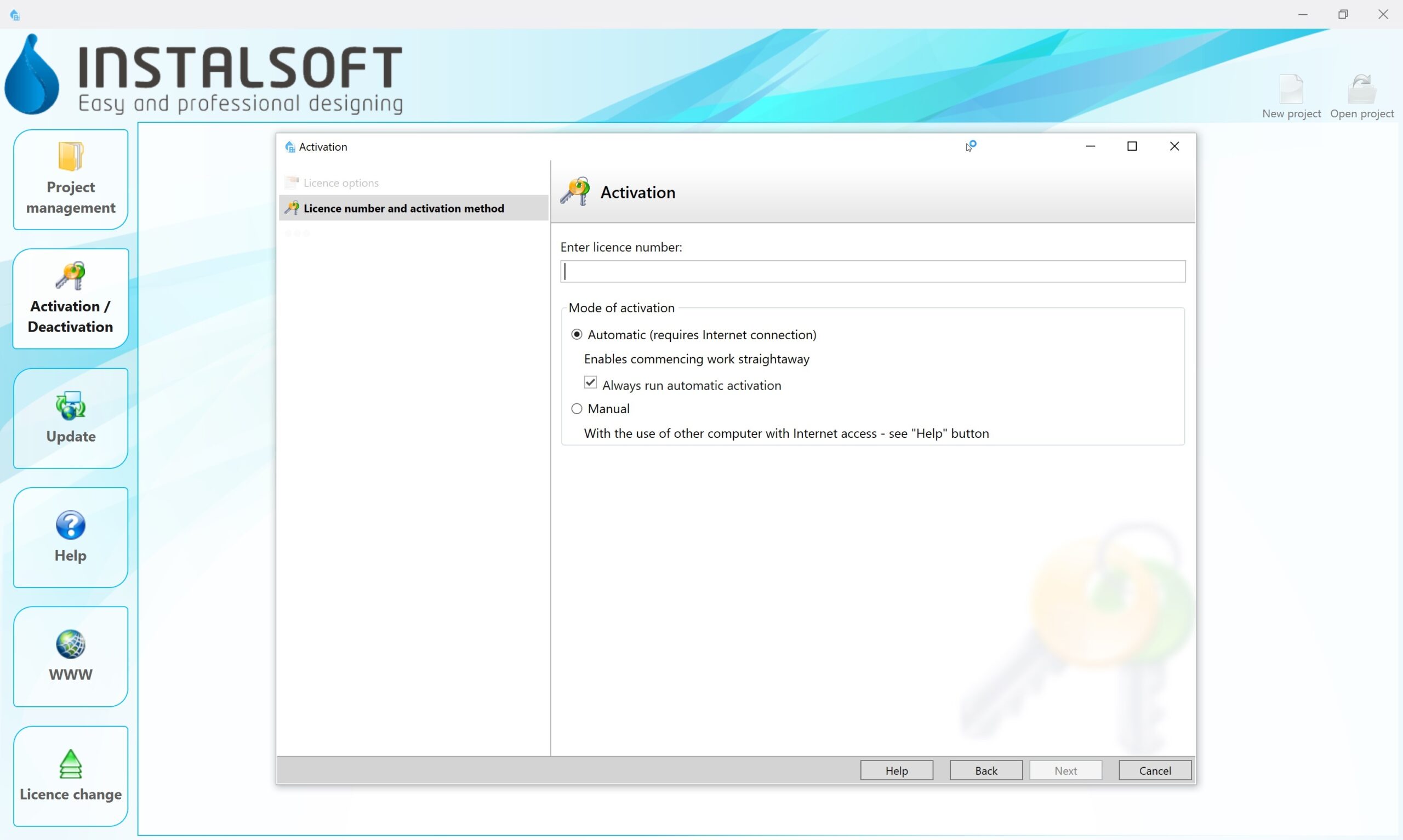Maximize the Activation dialog window
Image resolution: width=1403 pixels, height=840 pixels.
tap(1132, 147)
